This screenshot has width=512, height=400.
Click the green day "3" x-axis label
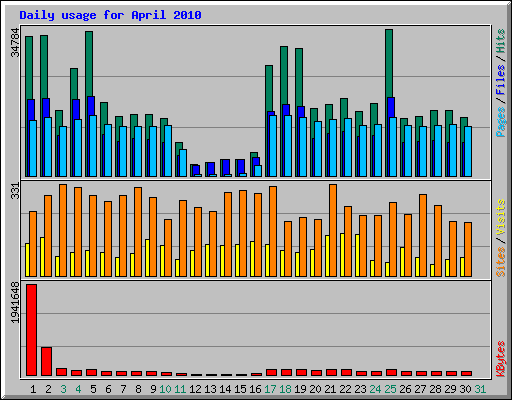coord(63,389)
